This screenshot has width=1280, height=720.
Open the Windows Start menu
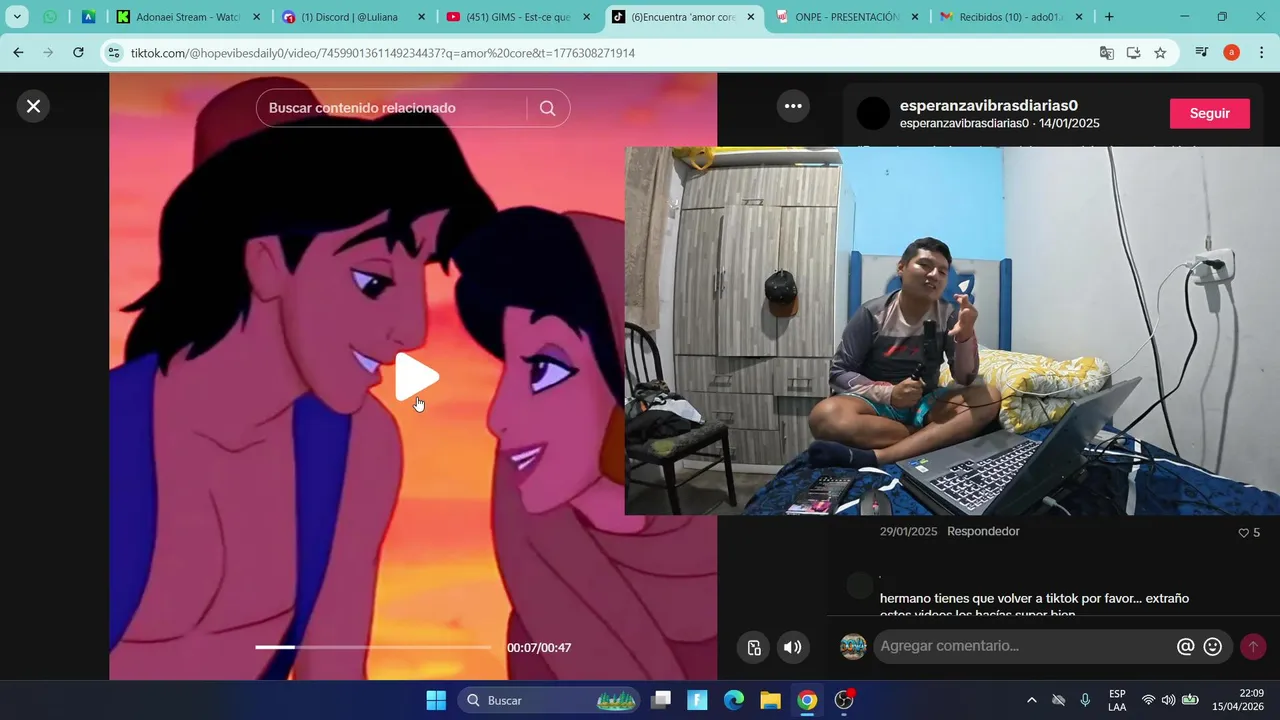(x=436, y=700)
